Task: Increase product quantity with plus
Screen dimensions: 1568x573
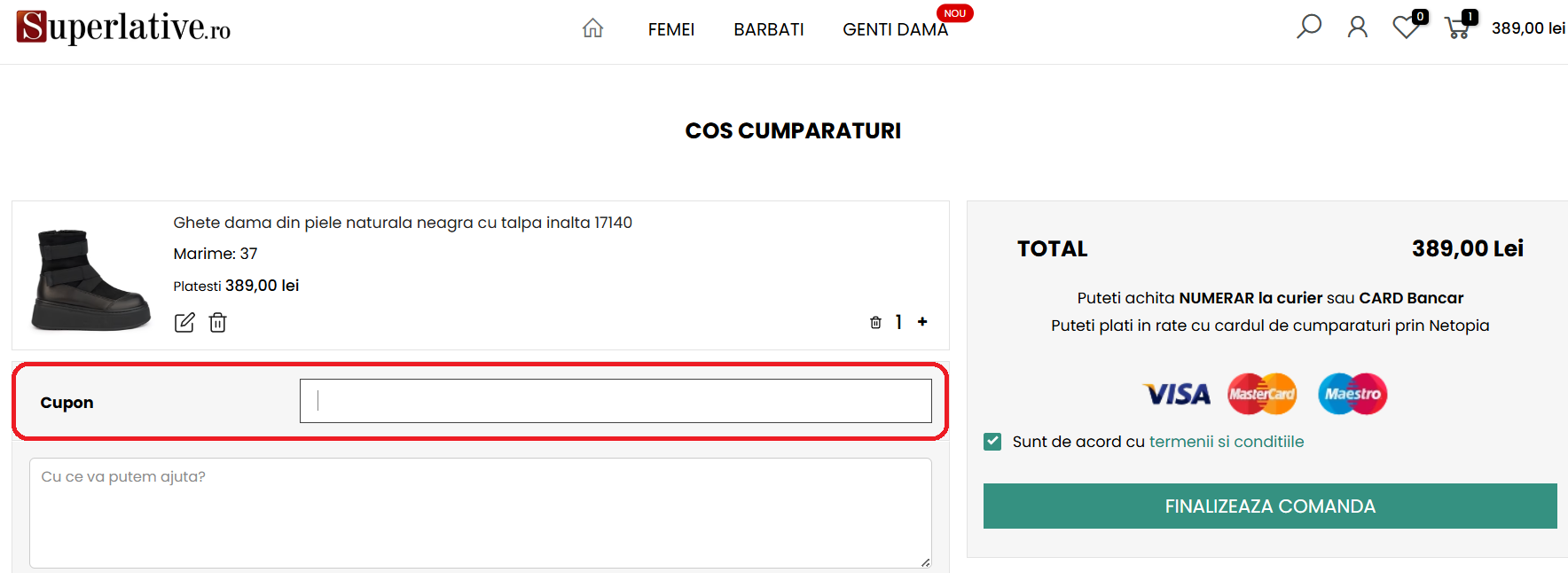Action: (x=922, y=322)
